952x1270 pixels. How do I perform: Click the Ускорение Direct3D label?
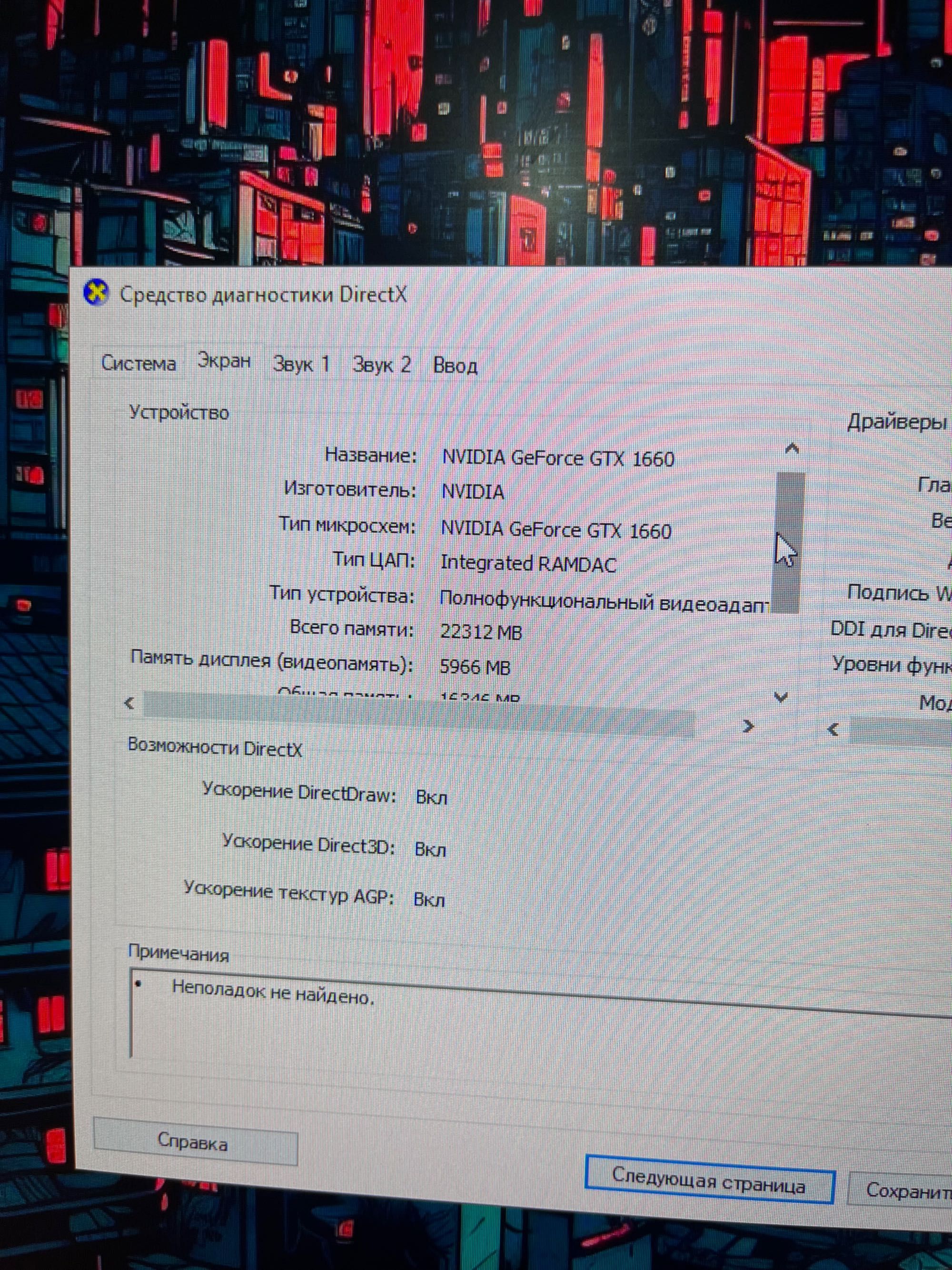pos(308,844)
